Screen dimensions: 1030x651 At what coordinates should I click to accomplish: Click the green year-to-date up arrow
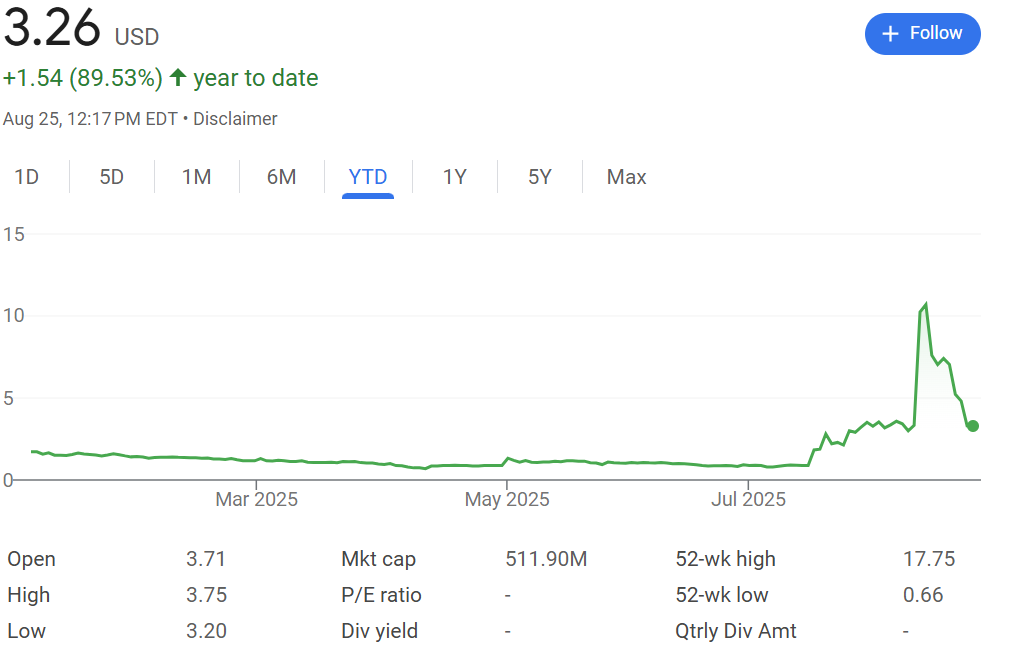coord(178,77)
